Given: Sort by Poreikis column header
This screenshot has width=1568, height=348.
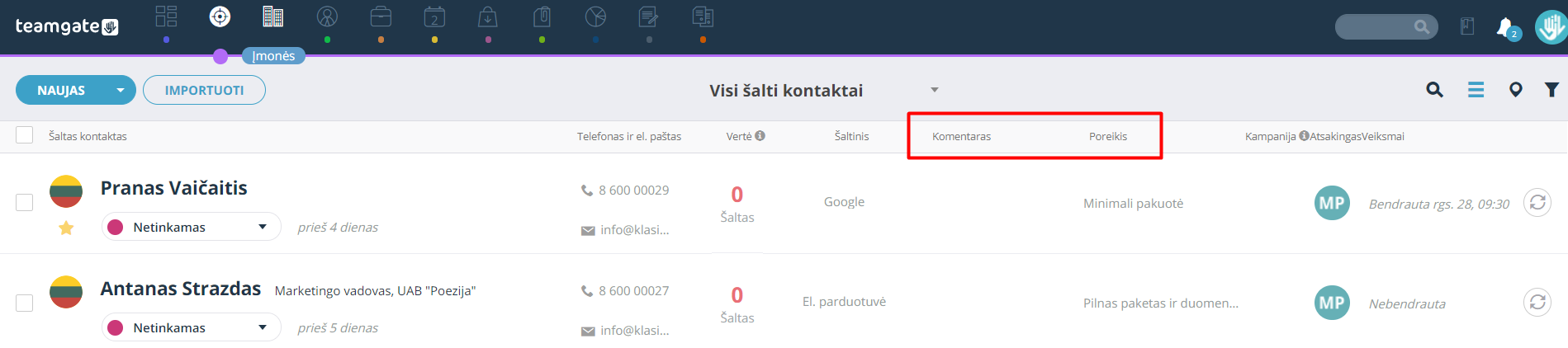Looking at the screenshot, I should pyautogui.click(x=1108, y=136).
